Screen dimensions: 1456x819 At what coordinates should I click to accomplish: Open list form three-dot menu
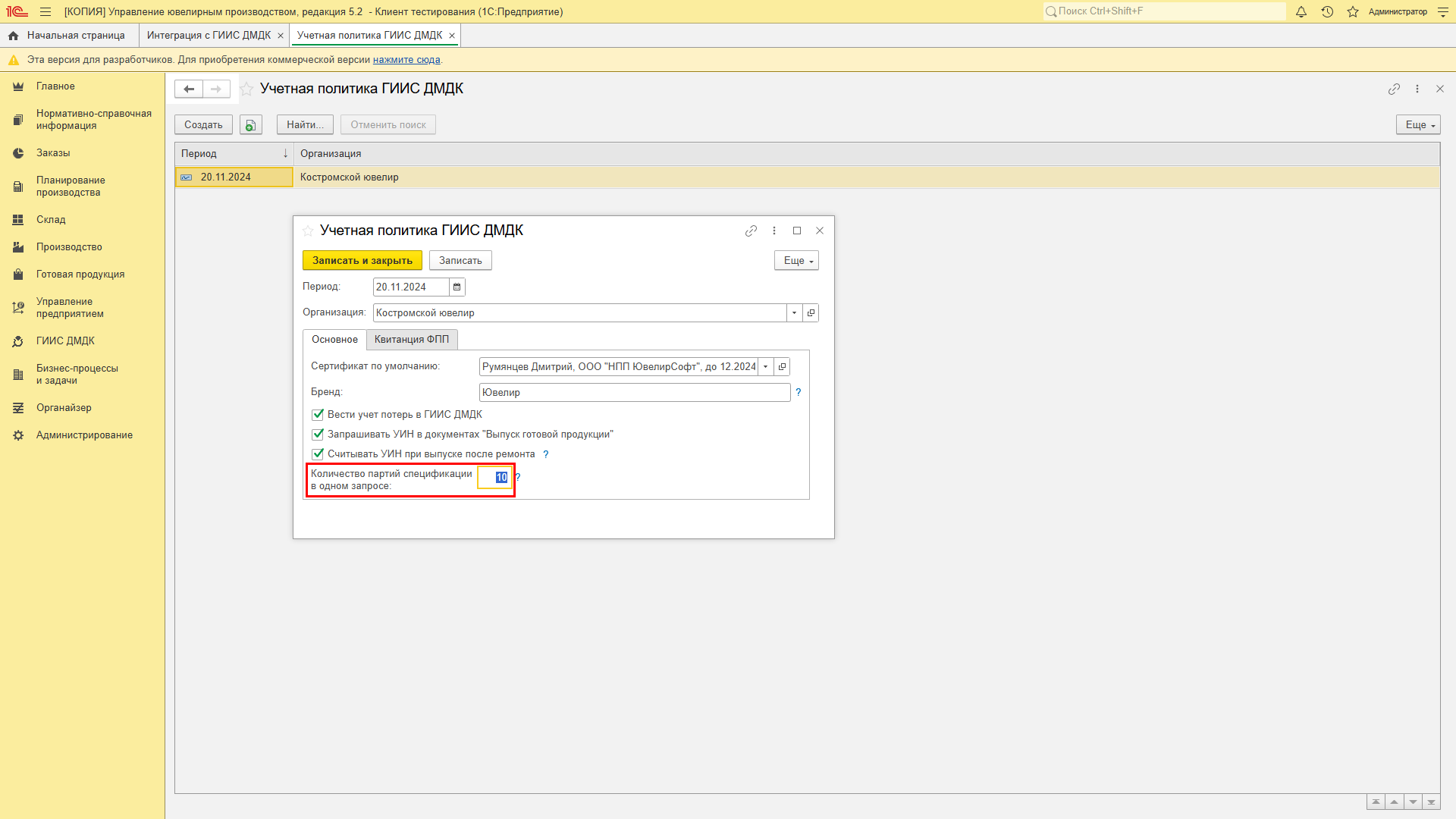[x=1417, y=89]
